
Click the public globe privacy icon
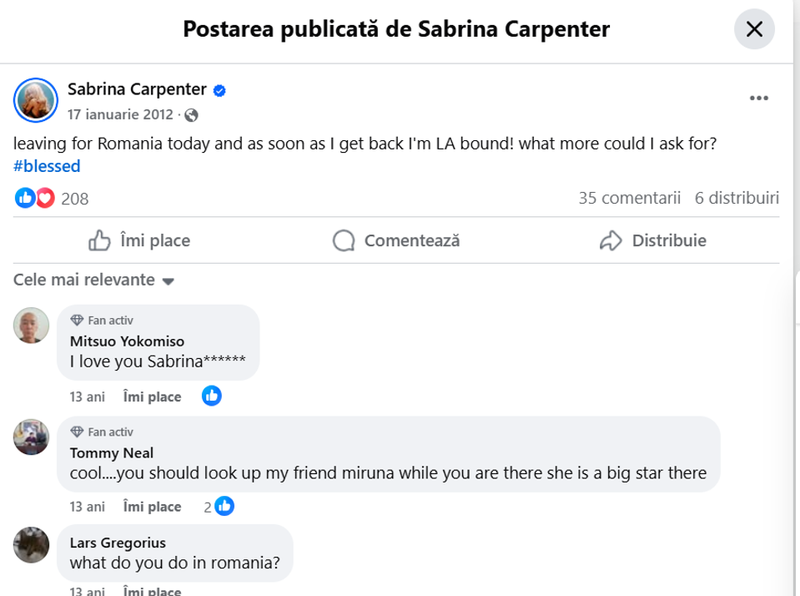pyautogui.click(x=191, y=115)
